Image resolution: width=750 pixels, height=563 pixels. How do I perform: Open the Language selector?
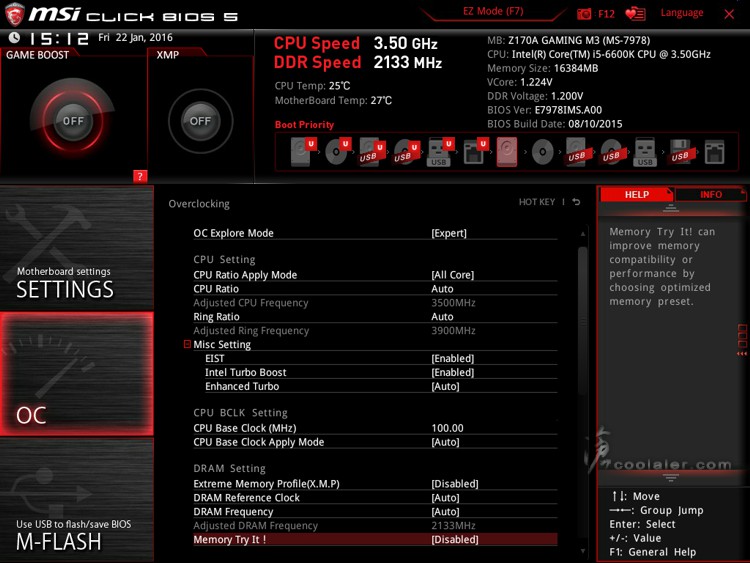[682, 13]
